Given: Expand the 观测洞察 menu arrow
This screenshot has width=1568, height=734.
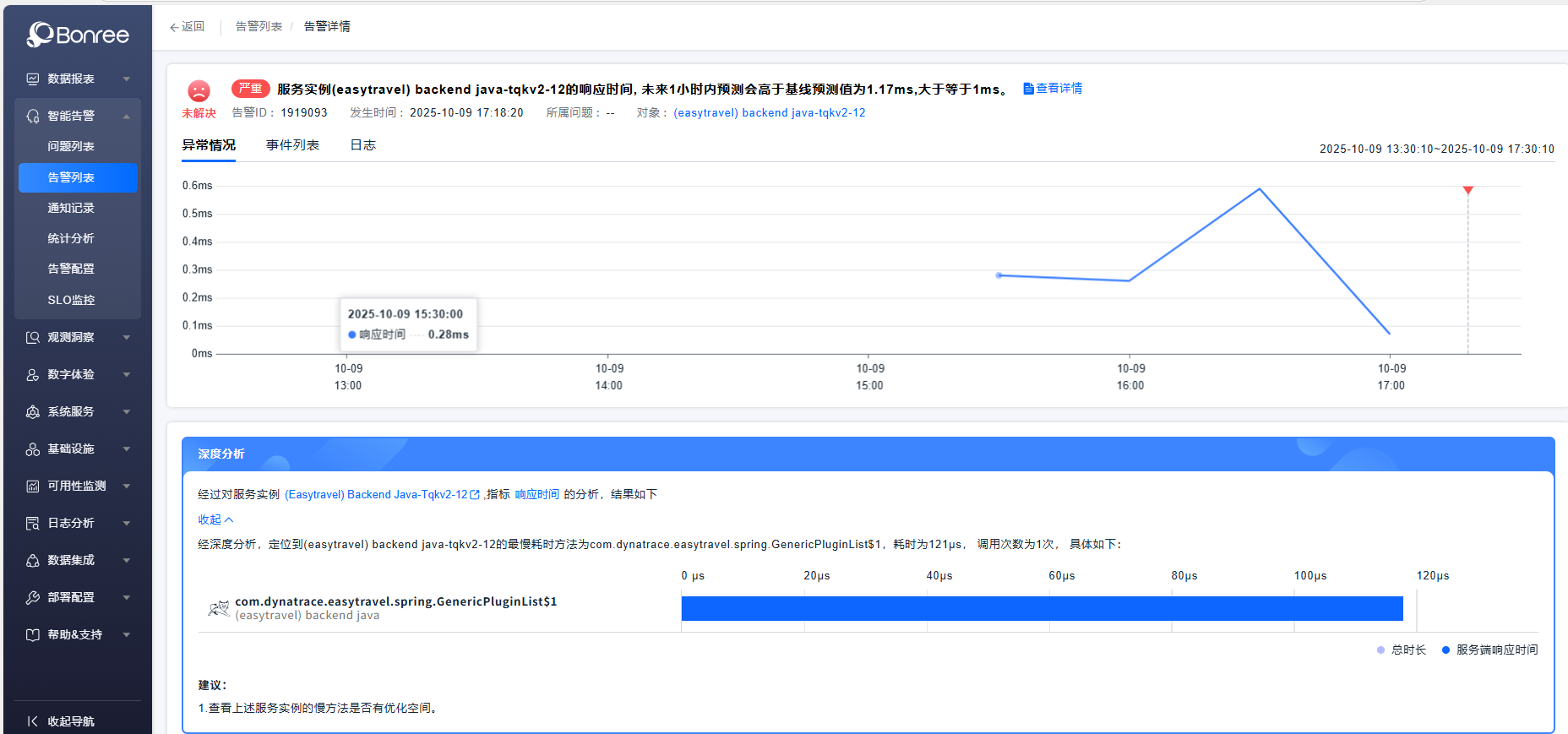Looking at the screenshot, I should point(127,337).
